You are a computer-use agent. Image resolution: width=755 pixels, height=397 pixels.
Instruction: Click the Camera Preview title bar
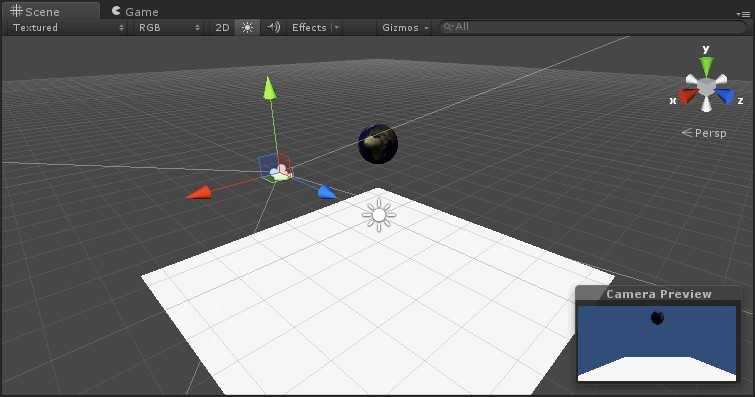click(658, 294)
